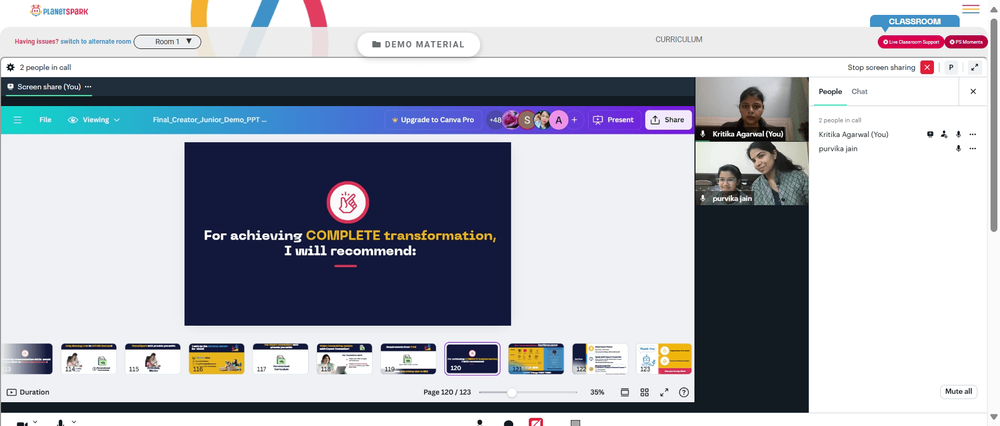Click switch to alternate room link

(96, 41)
